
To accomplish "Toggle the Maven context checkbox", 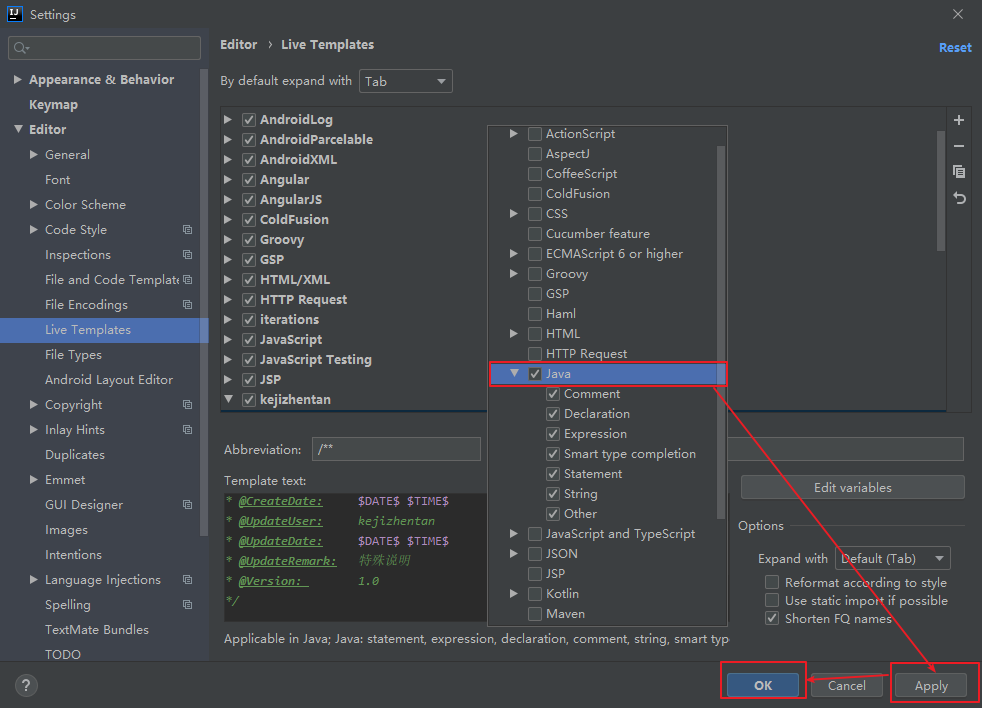I will click(535, 614).
